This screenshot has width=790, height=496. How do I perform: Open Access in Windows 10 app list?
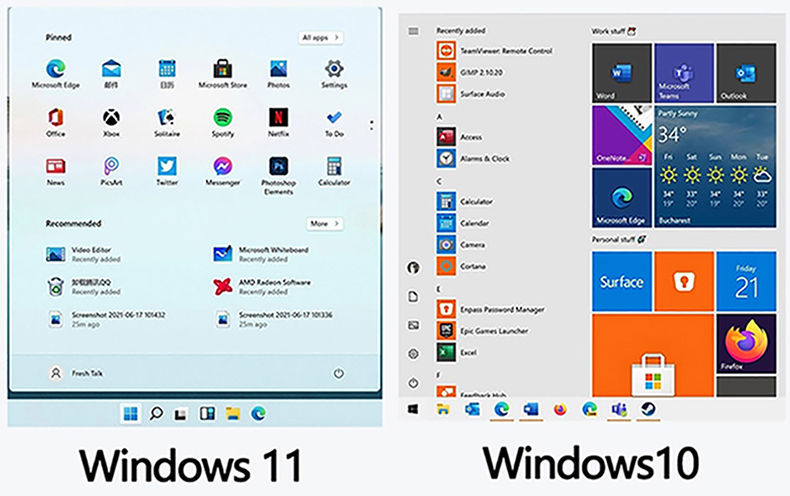point(459,137)
